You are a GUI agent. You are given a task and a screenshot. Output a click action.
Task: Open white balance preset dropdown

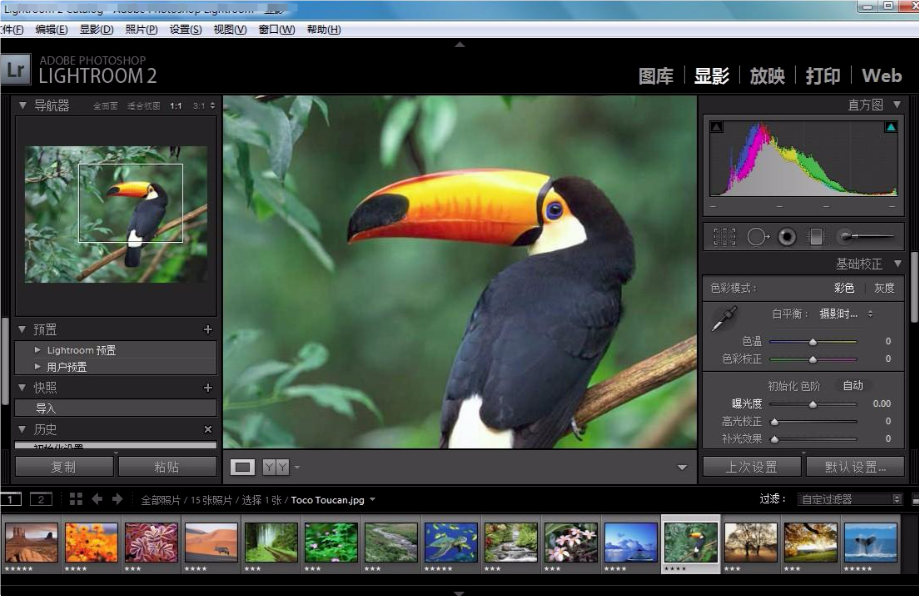846,314
